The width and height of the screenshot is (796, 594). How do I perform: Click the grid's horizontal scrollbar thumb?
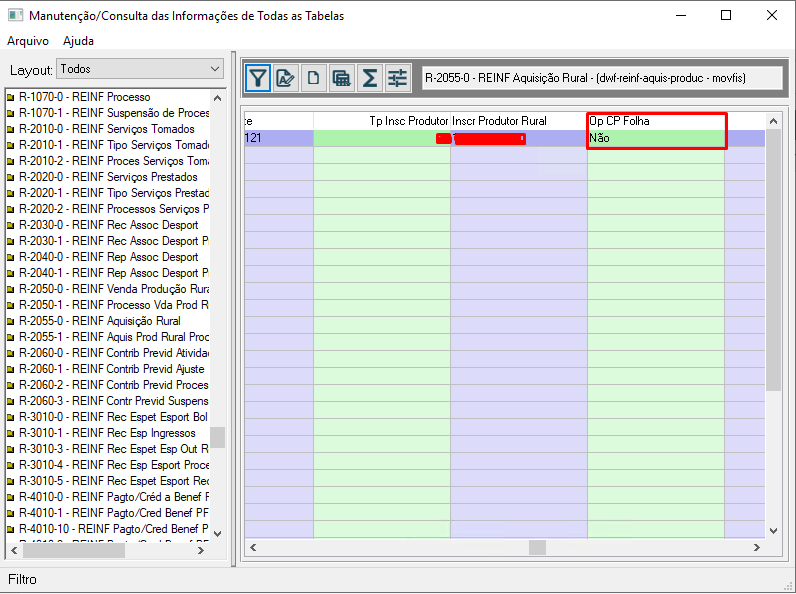tap(537, 547)
